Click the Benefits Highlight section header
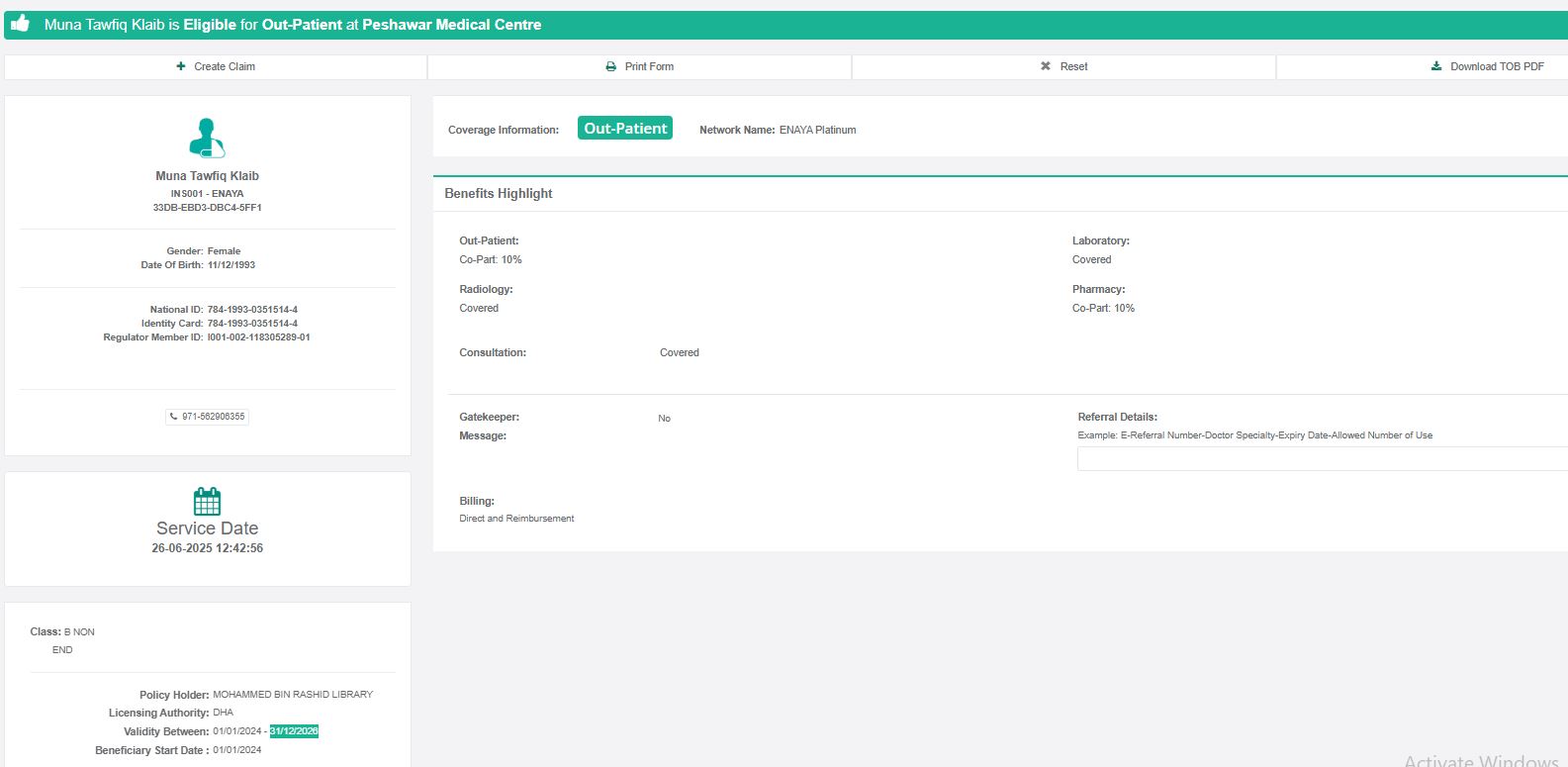Image resolution: width=1568 pixels, height=767 pixels. pos(499,194)
